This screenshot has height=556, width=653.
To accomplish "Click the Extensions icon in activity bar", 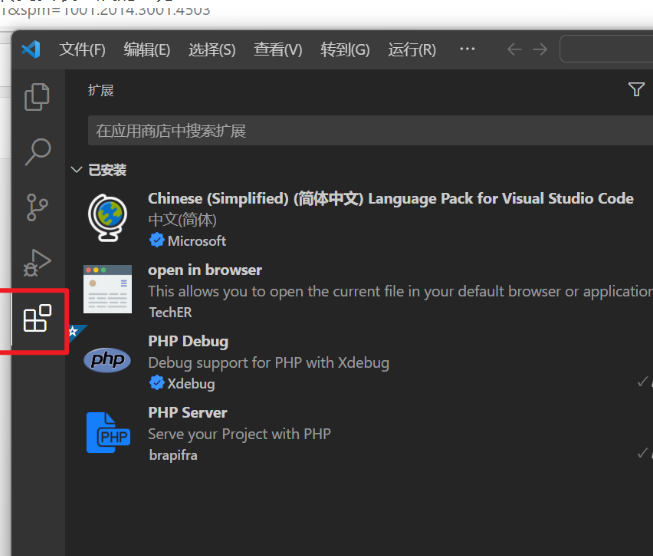I will [38, 319].
